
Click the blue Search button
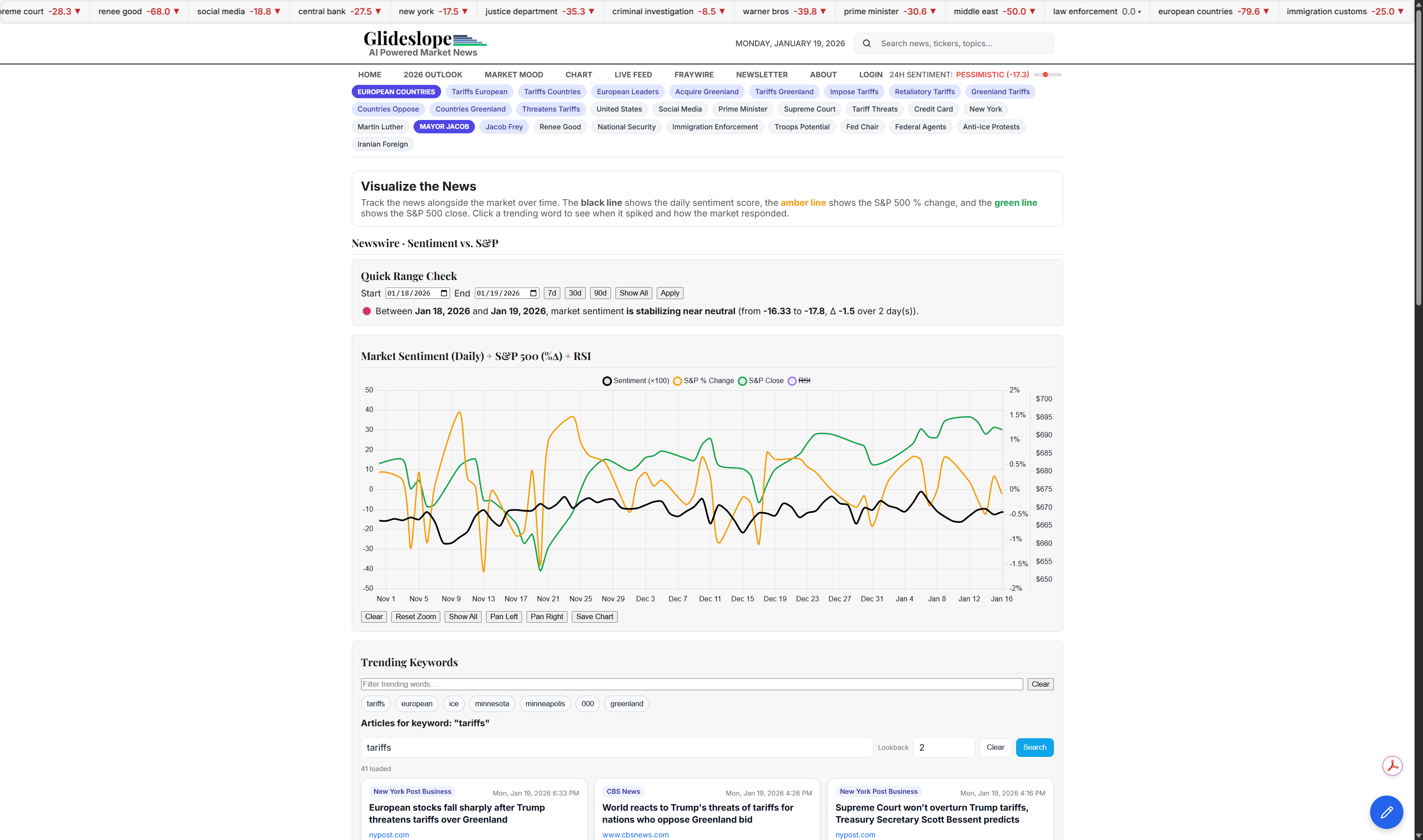point(1034,747)
